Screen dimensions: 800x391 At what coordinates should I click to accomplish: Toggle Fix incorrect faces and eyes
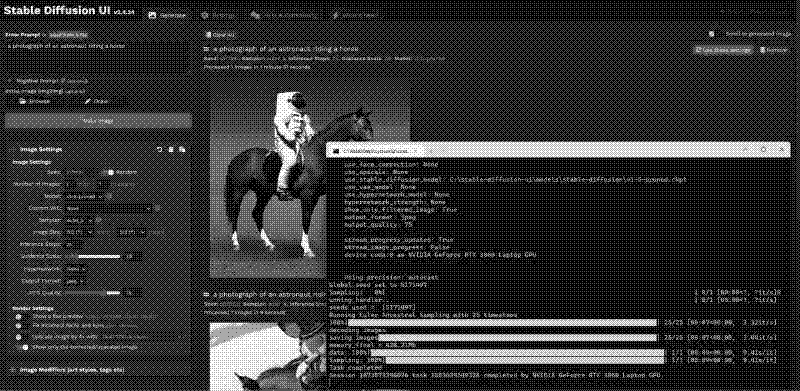click(21, 325)
